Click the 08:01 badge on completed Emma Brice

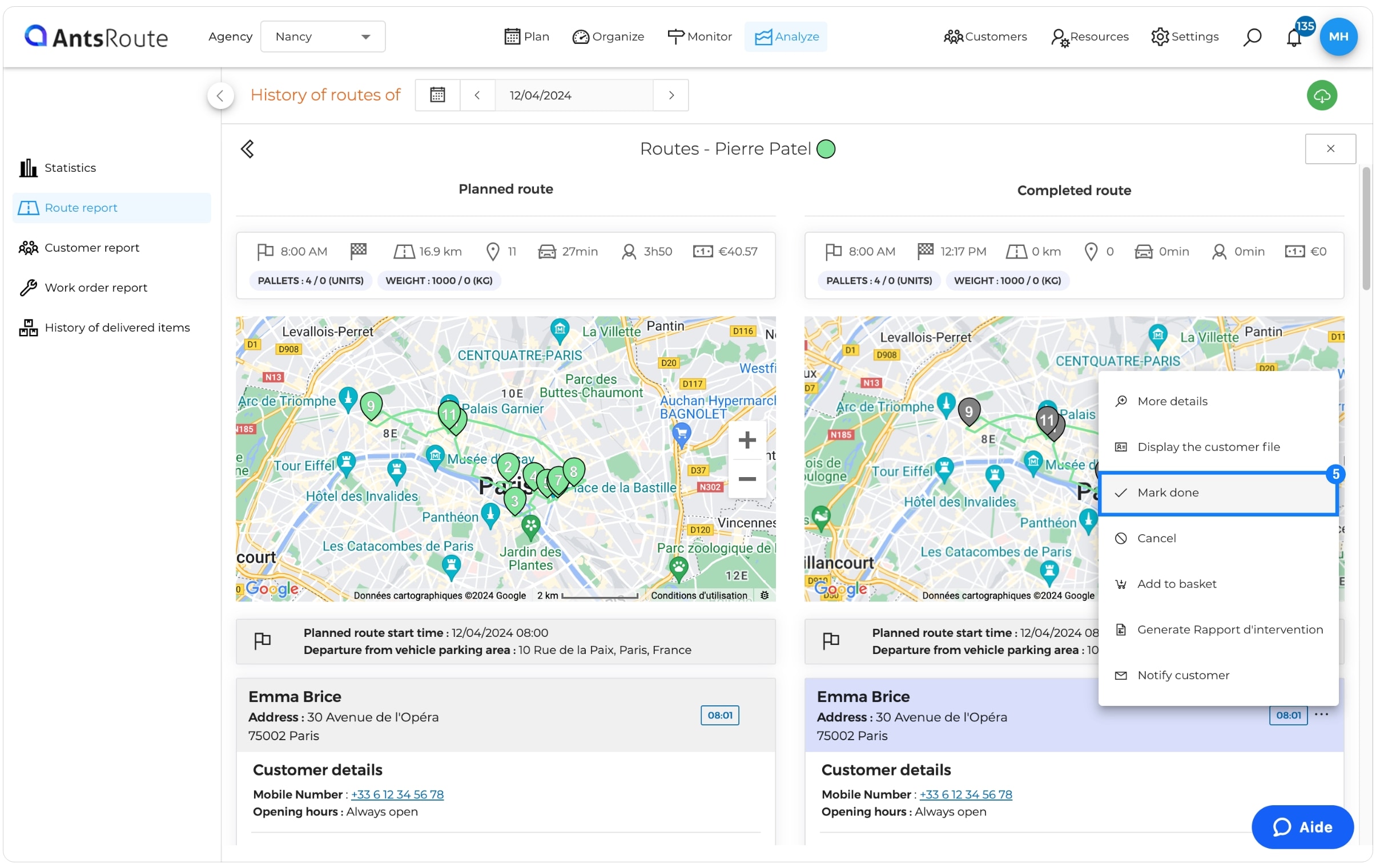tap(1288, 716)
